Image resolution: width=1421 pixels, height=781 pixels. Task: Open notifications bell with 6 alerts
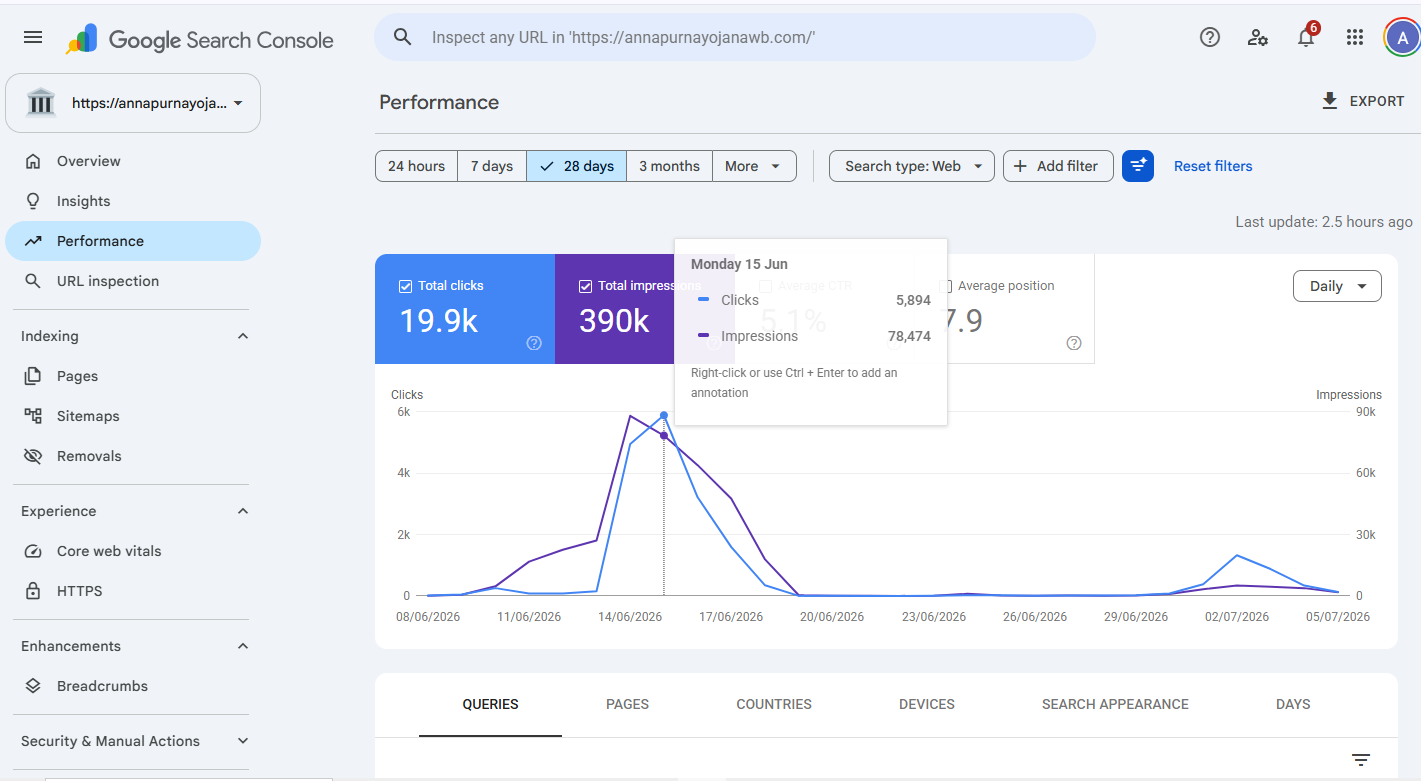point(1306,37)
